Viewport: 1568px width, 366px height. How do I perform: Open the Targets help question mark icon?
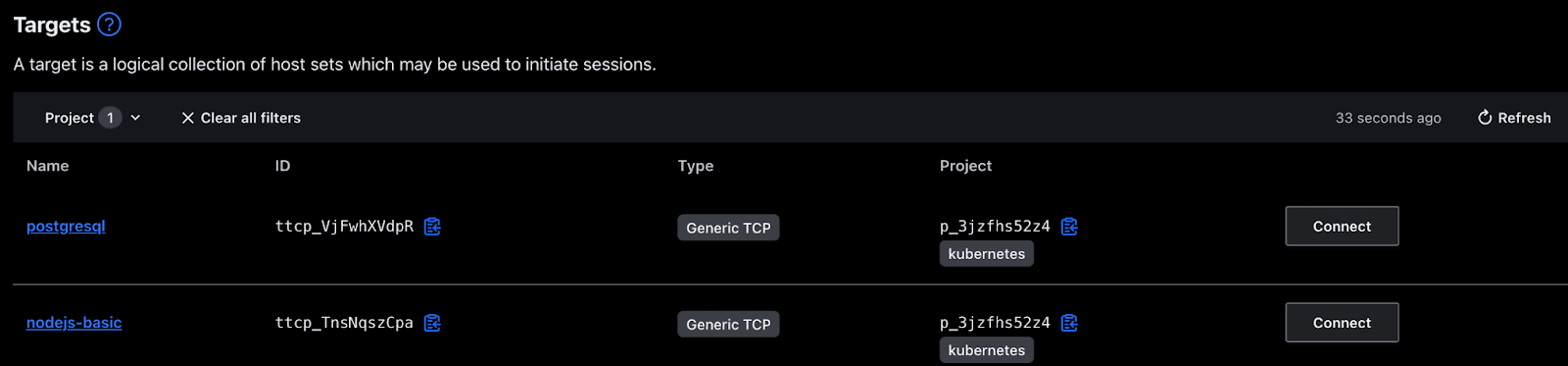click(x=109, y=25)
